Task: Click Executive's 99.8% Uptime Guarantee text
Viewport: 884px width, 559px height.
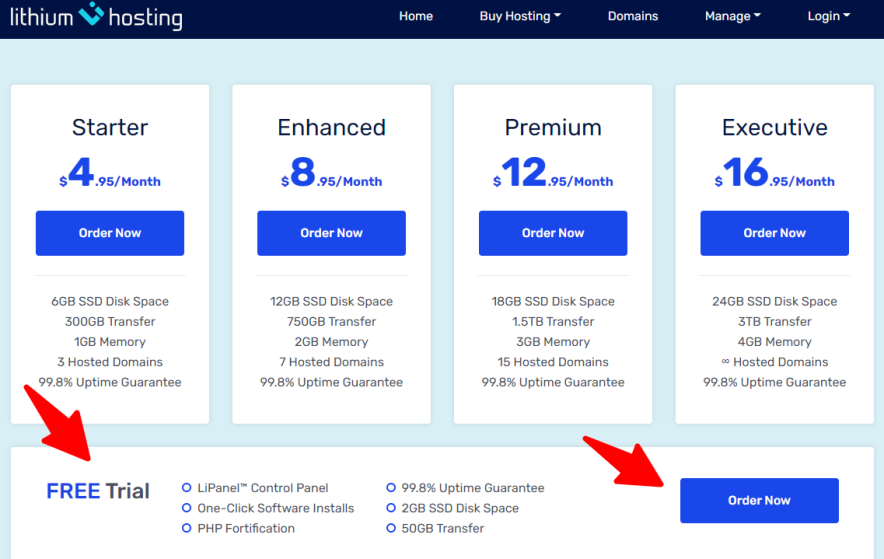Action: [x=775, y=382]
